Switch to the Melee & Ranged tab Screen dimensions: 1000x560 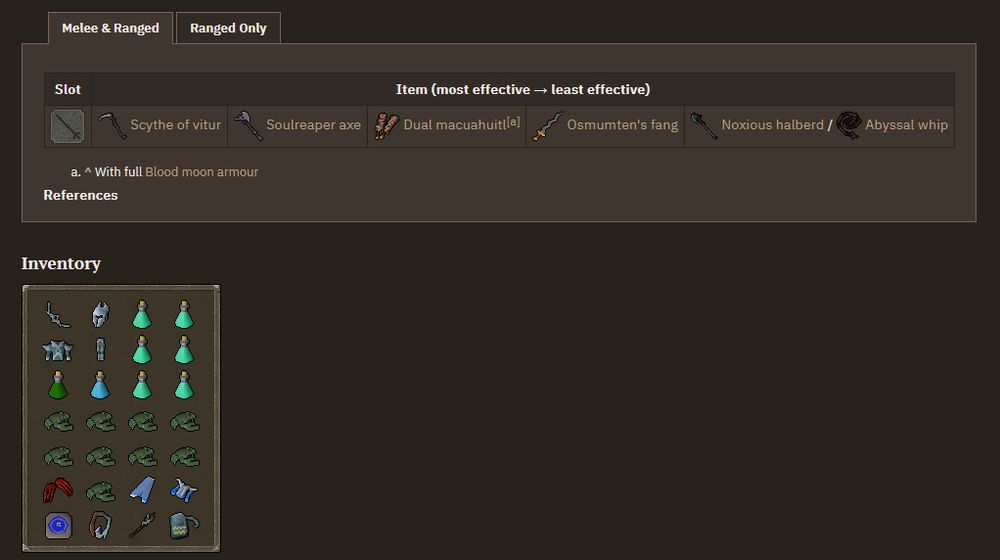click(110, 28)
